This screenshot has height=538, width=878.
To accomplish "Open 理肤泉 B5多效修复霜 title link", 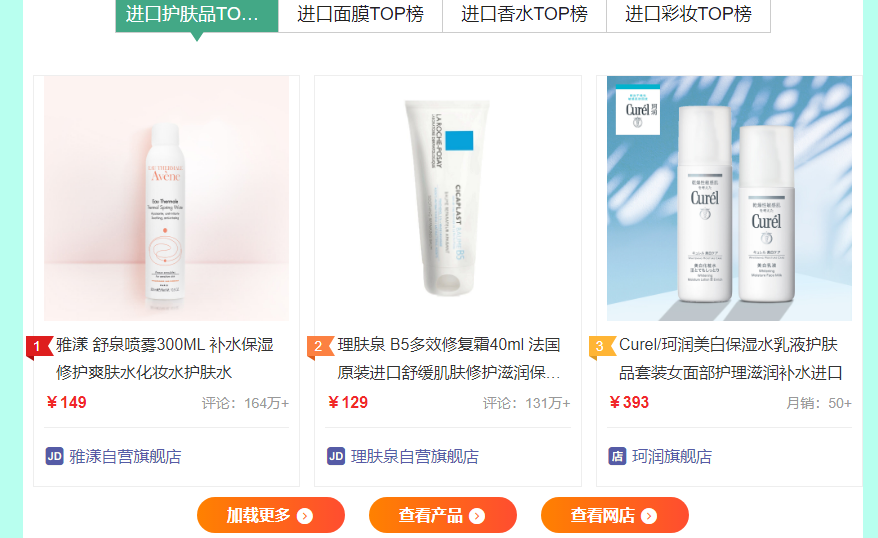I will point(449,358).
